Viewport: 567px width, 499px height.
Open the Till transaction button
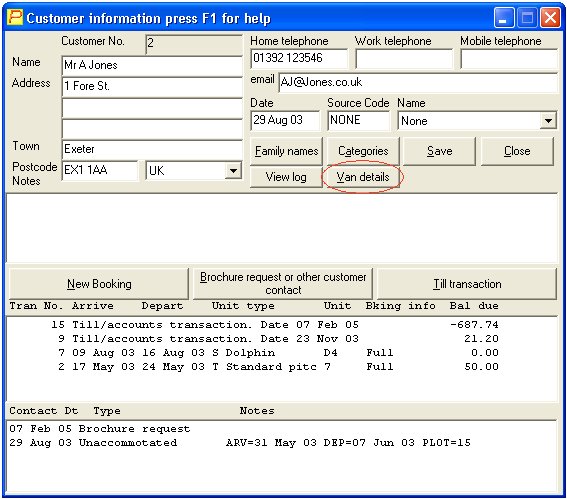pos(467,284)
